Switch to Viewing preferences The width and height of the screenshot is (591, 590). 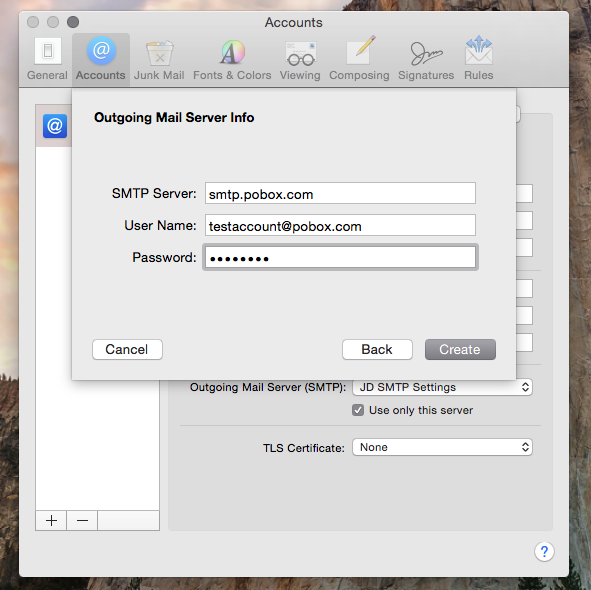click(x=300, y=59)
